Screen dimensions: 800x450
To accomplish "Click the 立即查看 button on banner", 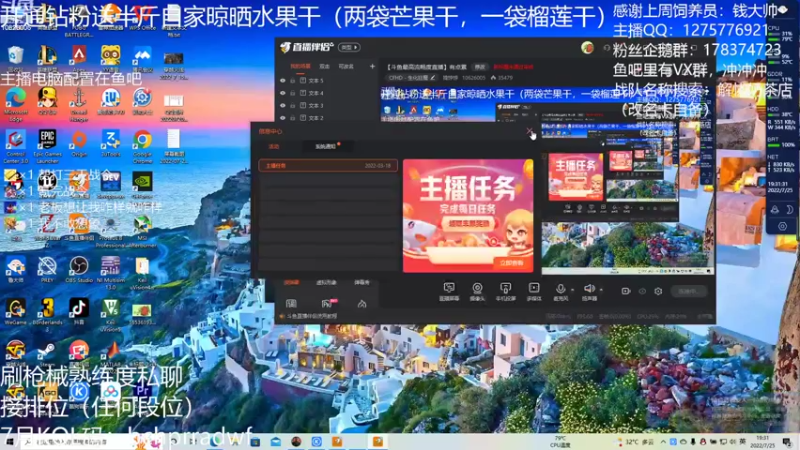I will click(x=511, y=263).
